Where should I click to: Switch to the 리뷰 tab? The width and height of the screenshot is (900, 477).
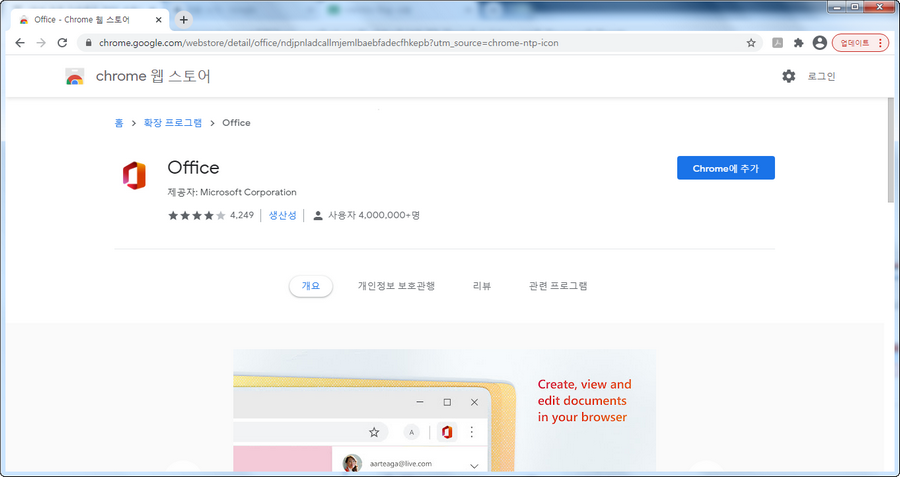[x=482, y=286]
